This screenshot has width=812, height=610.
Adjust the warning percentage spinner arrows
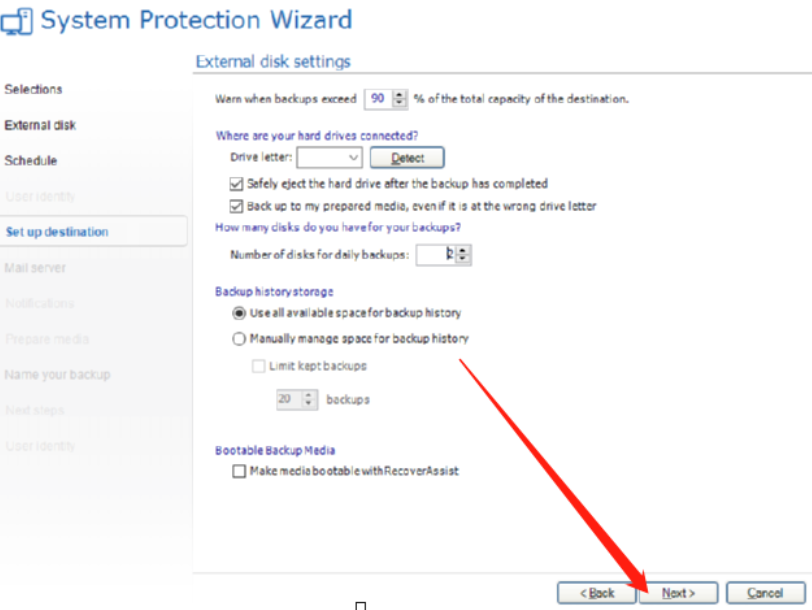(400, 99)
